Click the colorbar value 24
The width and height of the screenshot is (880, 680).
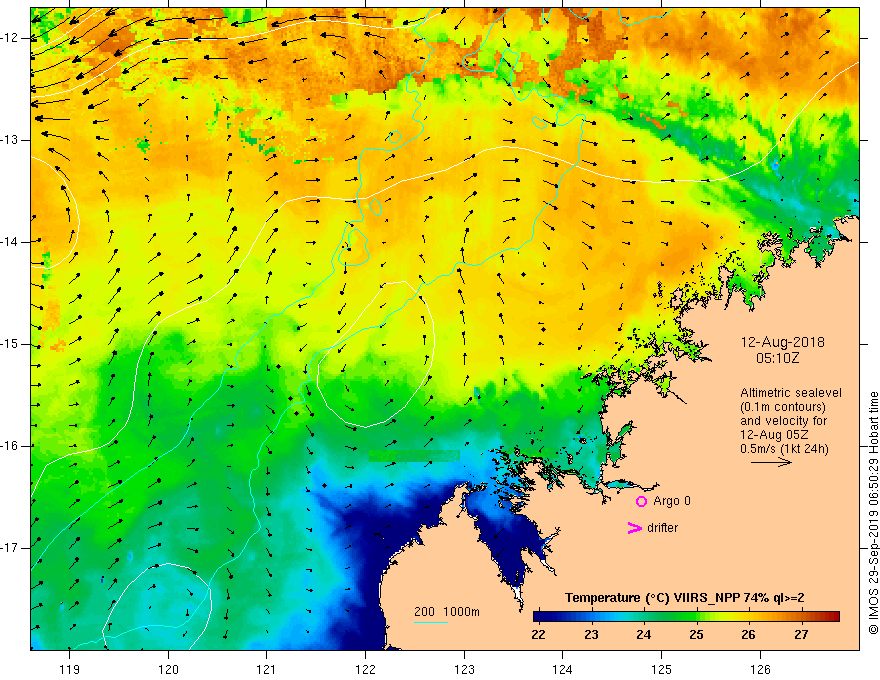[644, 635]
